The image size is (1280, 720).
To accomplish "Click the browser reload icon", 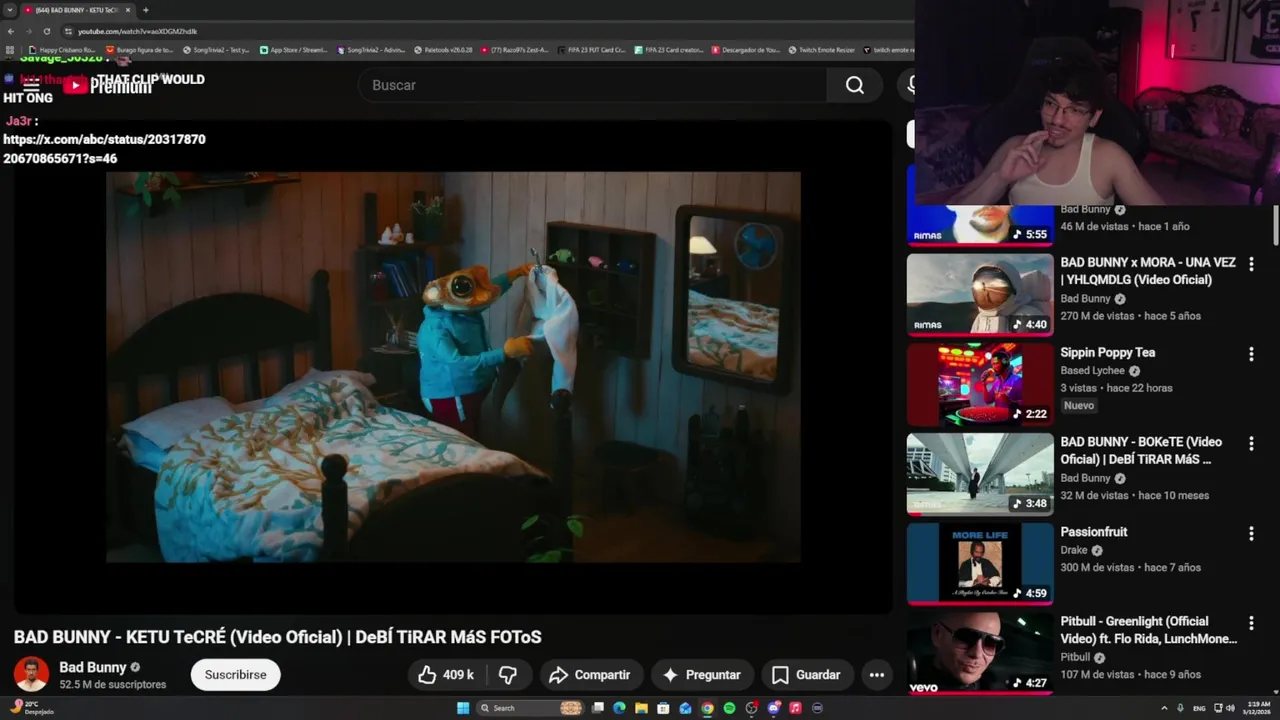I will (x=46, y=31).
